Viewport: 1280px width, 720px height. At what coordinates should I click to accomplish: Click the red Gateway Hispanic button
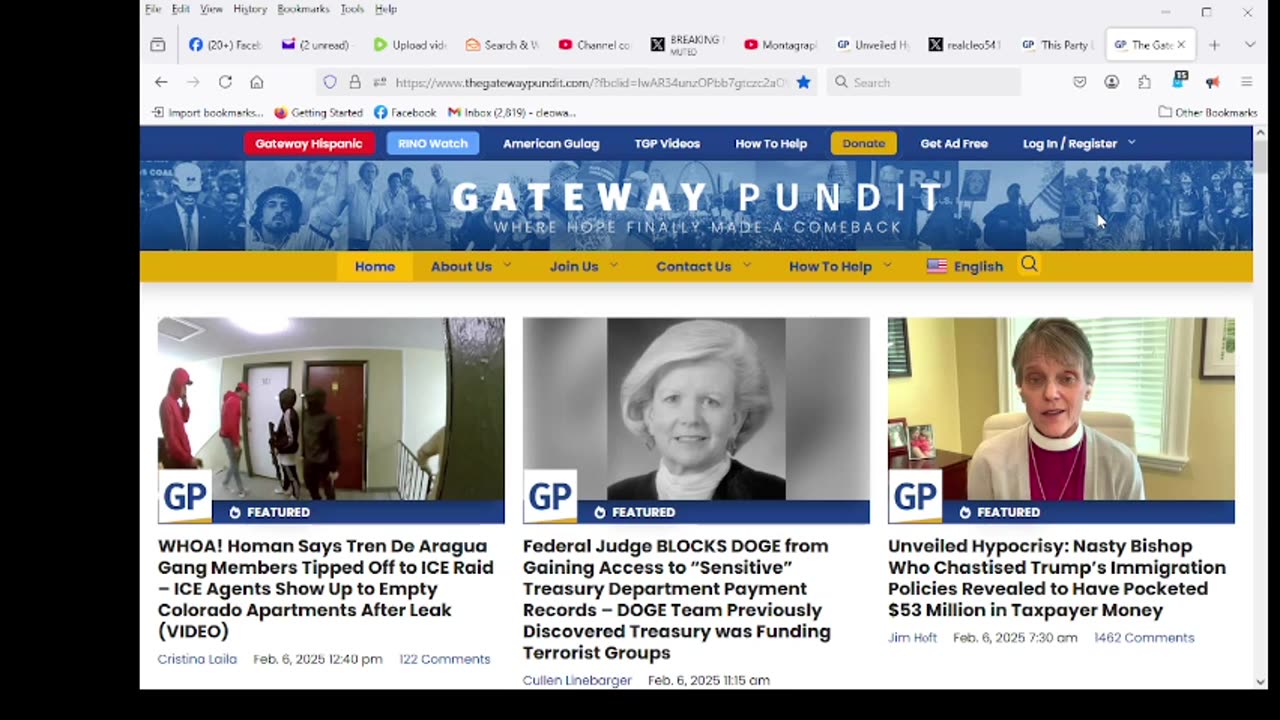point(308,143)
